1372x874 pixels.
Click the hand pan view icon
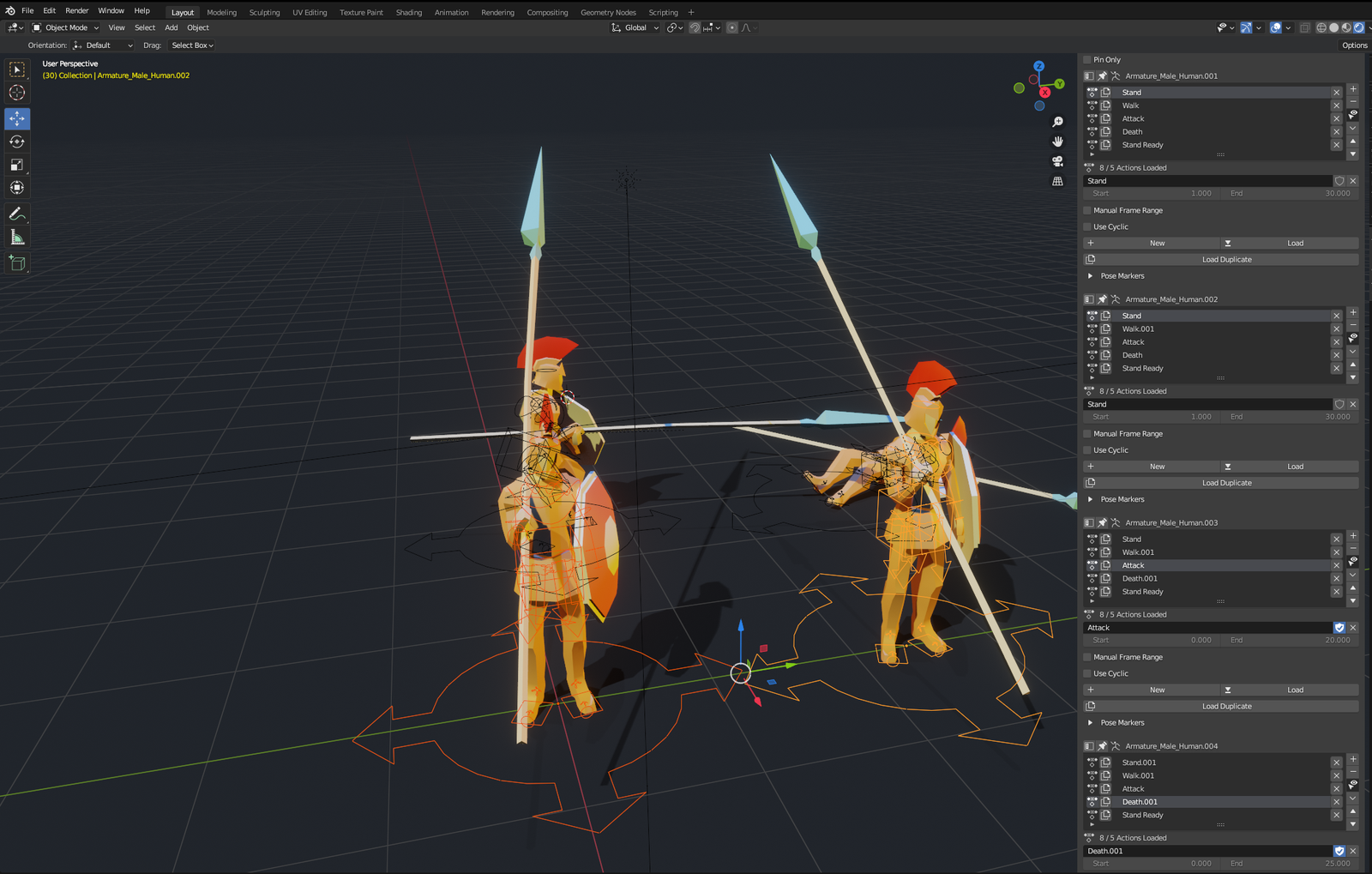[x=1057, y=142]
